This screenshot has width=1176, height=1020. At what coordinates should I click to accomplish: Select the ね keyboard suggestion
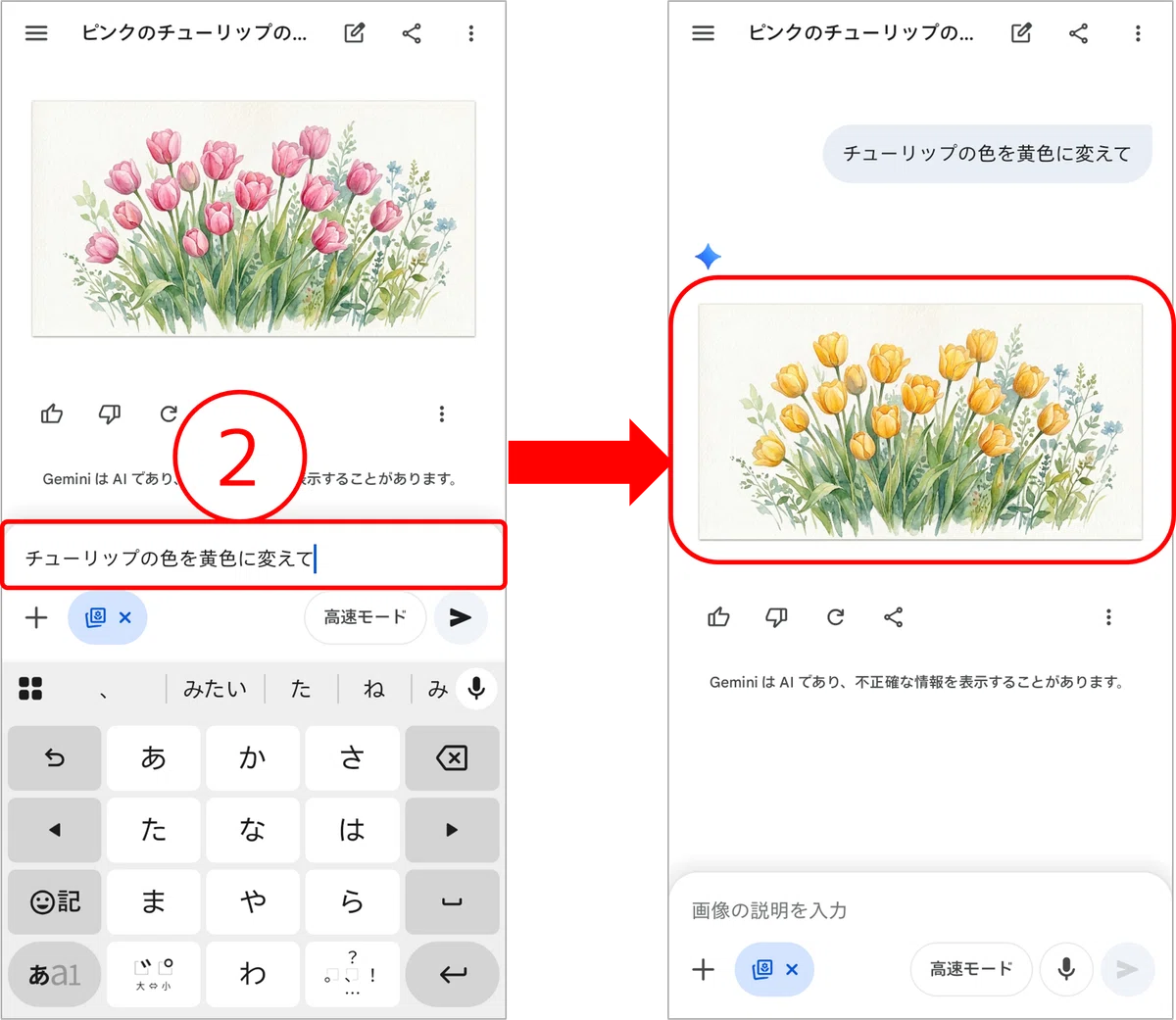[374, 689]
